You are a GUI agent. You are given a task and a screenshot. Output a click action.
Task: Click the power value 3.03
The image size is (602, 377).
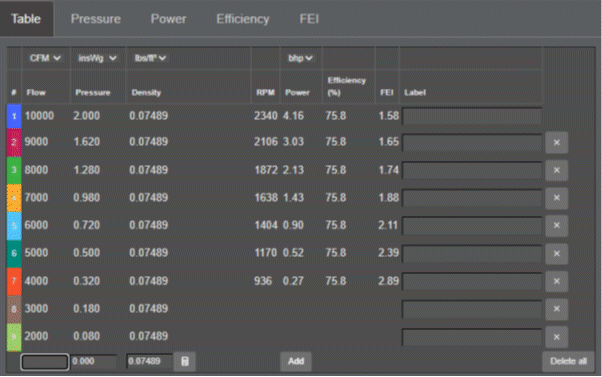click(293, 142)
